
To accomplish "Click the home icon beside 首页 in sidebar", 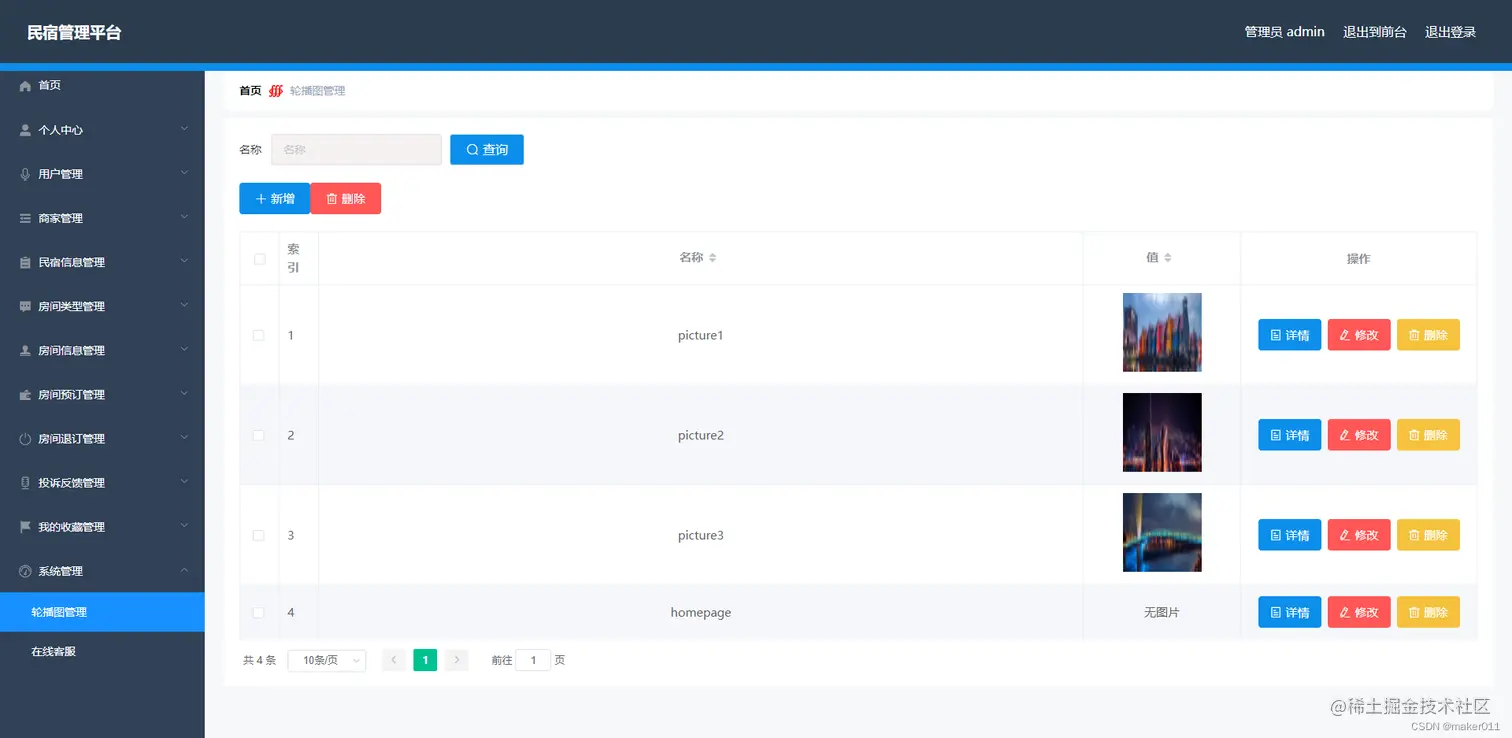I will 25,86.
